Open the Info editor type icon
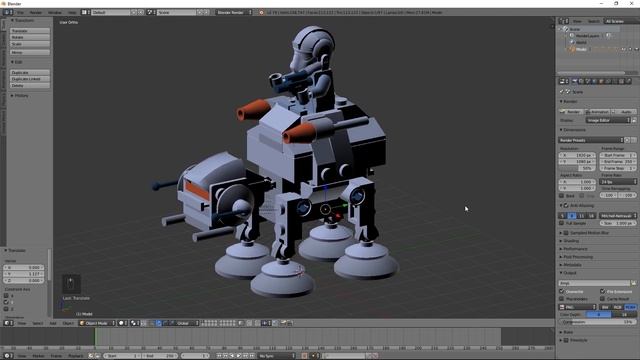 point(7,12)
